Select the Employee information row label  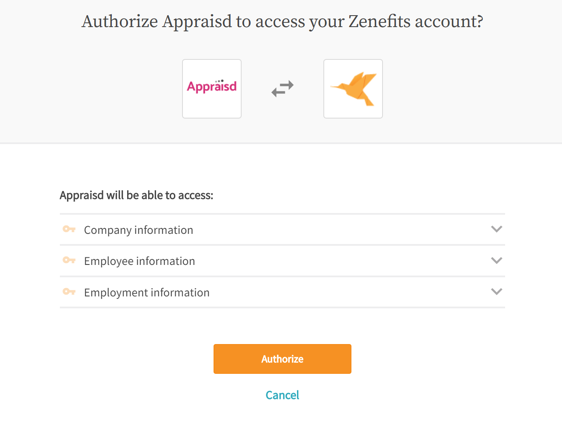point(139,261)
